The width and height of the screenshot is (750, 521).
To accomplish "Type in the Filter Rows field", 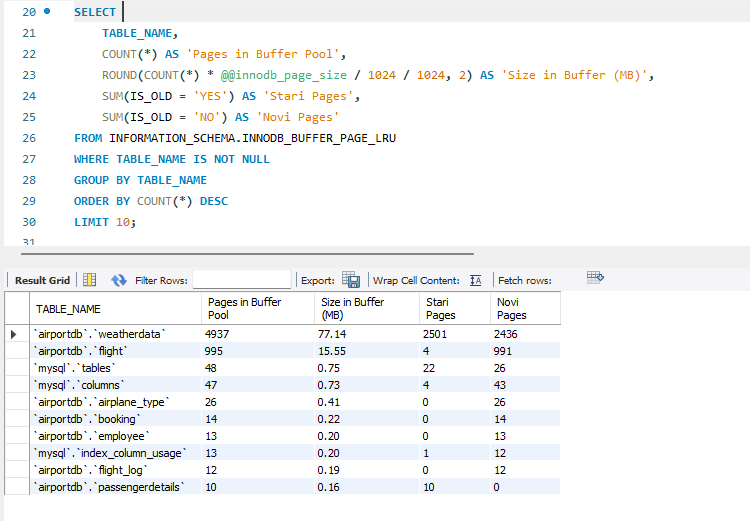I will [x=241, y=280].
